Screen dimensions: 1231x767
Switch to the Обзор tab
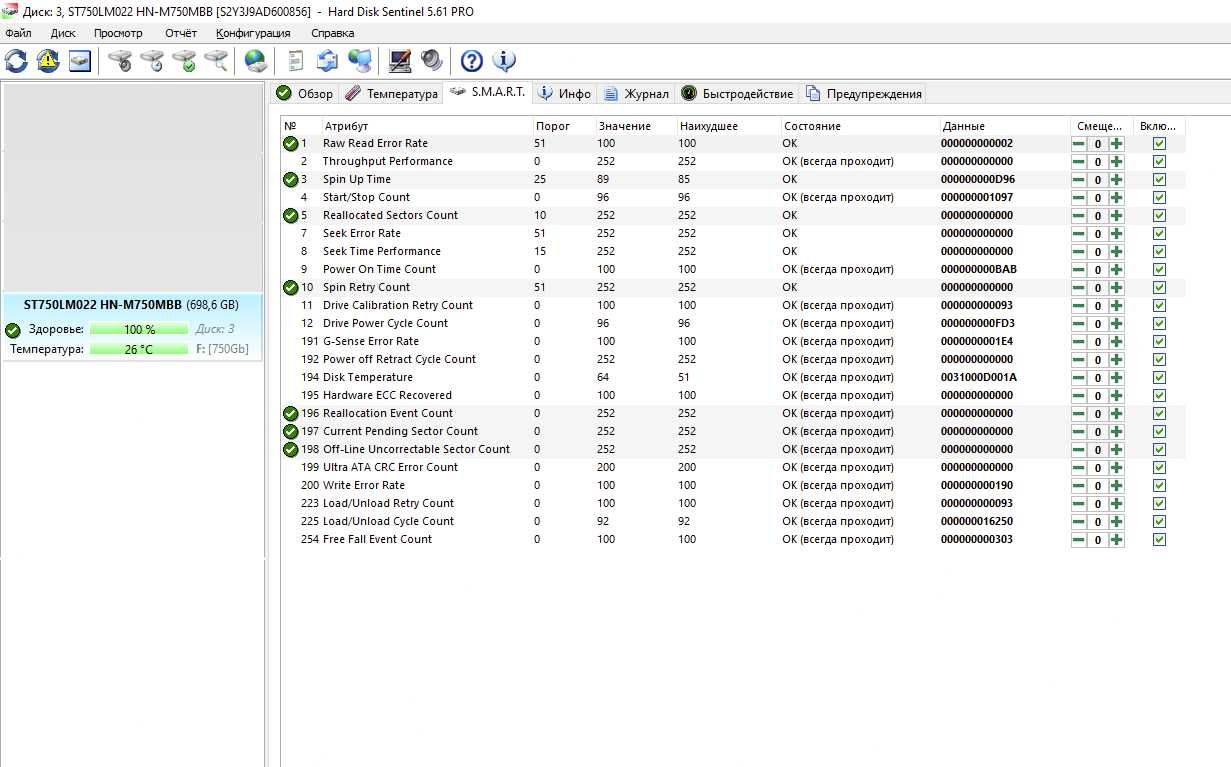305,94
